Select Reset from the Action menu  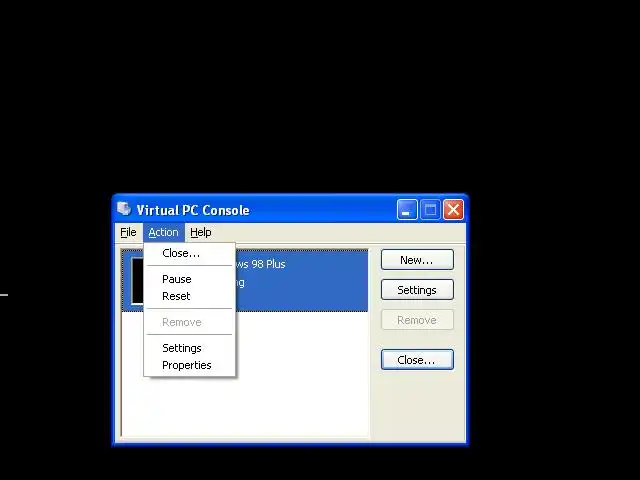coord(189,296)
